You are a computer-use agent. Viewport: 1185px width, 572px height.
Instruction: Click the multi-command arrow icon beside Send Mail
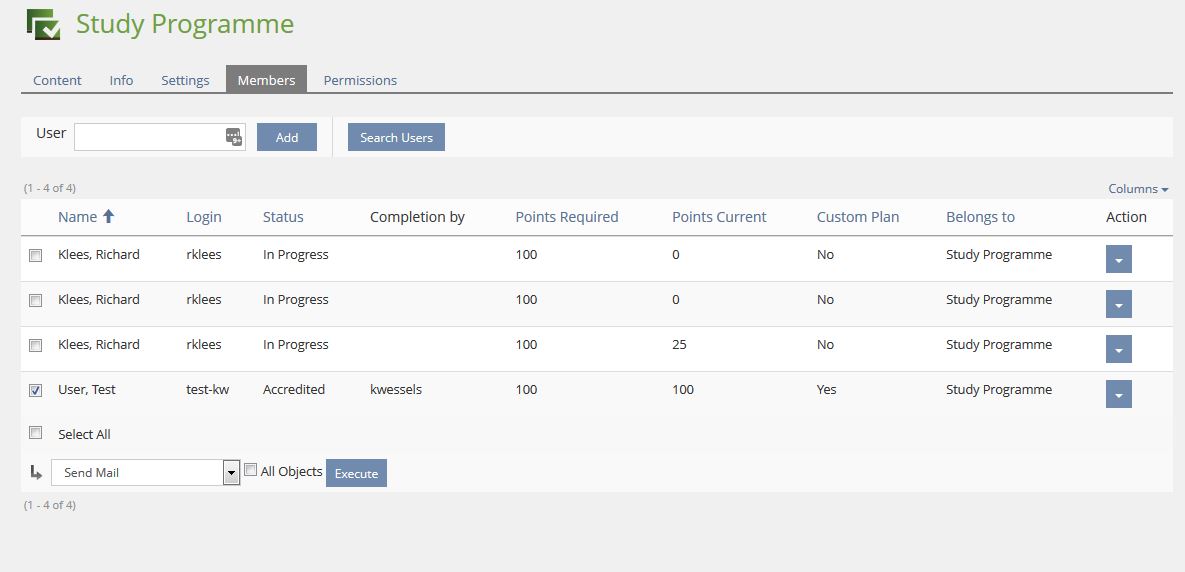36,472
